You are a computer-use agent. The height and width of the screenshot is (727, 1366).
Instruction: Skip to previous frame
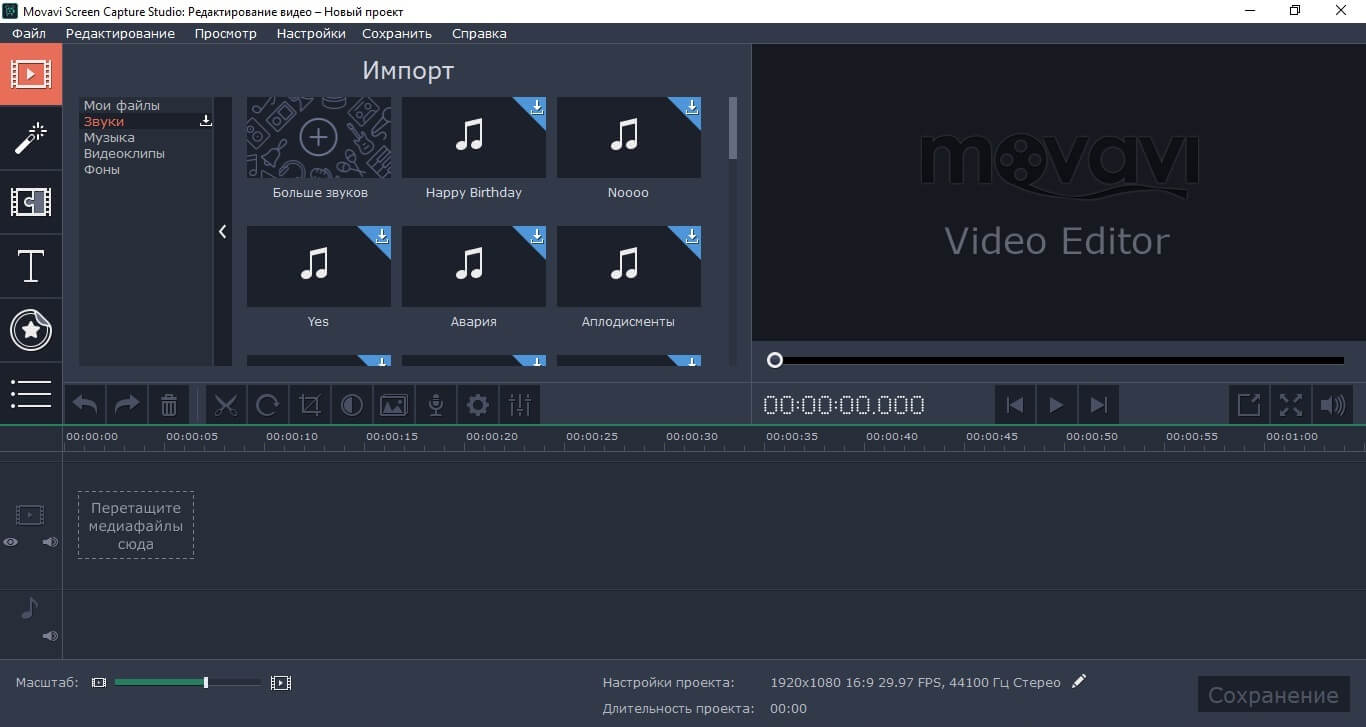(x=1015, y=405)
